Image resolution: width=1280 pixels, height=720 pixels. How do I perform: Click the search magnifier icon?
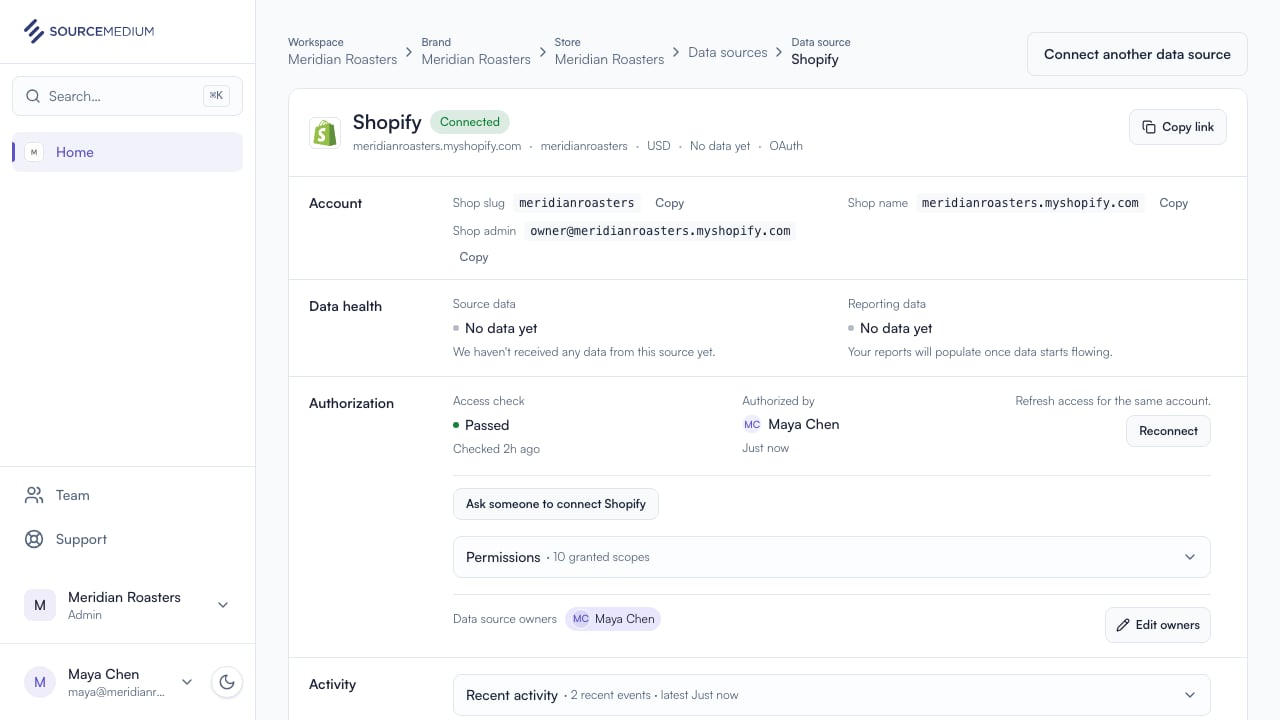pyautogui.click(x=33, y=96)
